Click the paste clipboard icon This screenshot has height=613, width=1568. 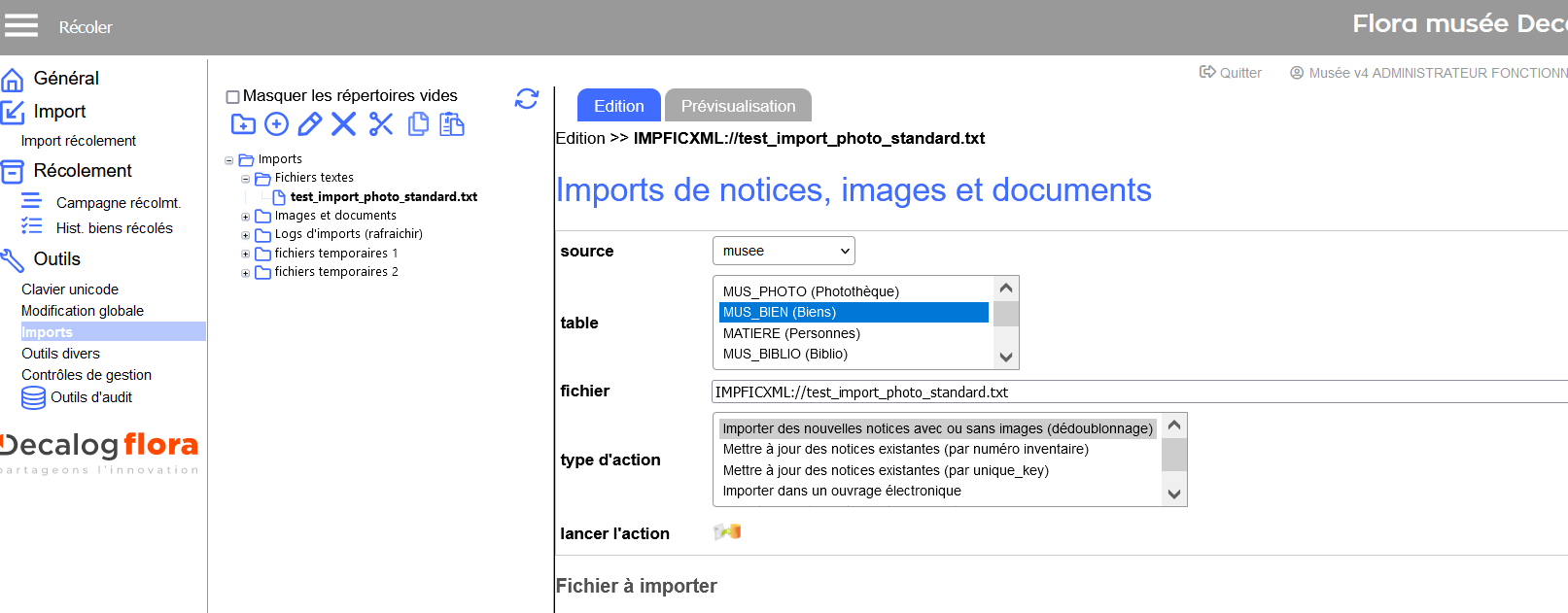click(452, 124)
